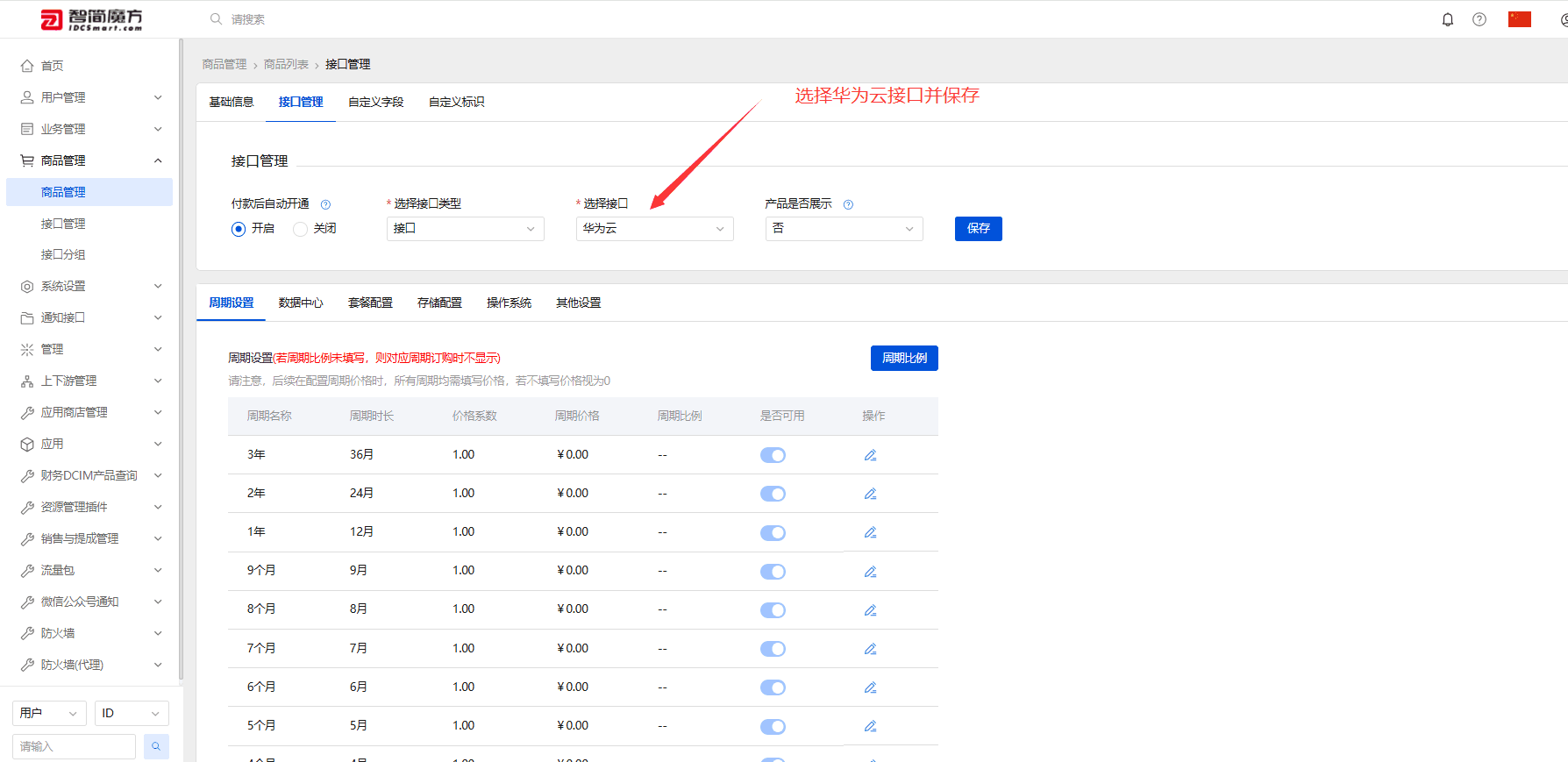Select the 开启 radio button
The width and height of the screenshot is (1568, 762).
pyautogui.click(x=239, y=229)
